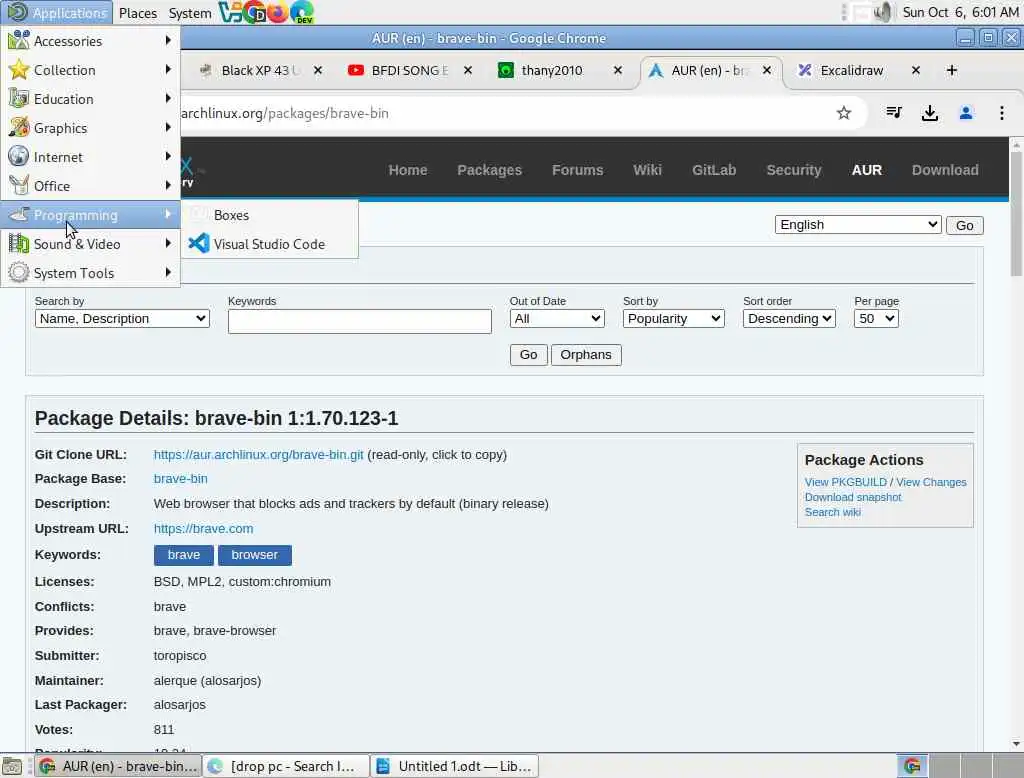Image resolution: width=1024 pixels, height=778 pixels.
Task: Expand System Tools submenu
Action: coord(90,273)
